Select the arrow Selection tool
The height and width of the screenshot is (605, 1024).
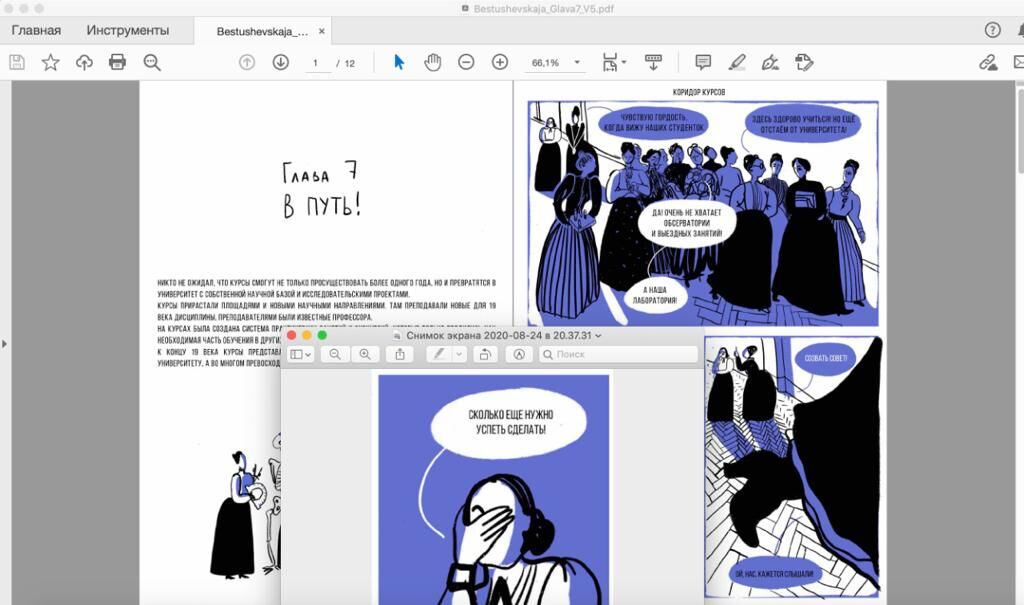pyautogui.click(x=399, y=62)
